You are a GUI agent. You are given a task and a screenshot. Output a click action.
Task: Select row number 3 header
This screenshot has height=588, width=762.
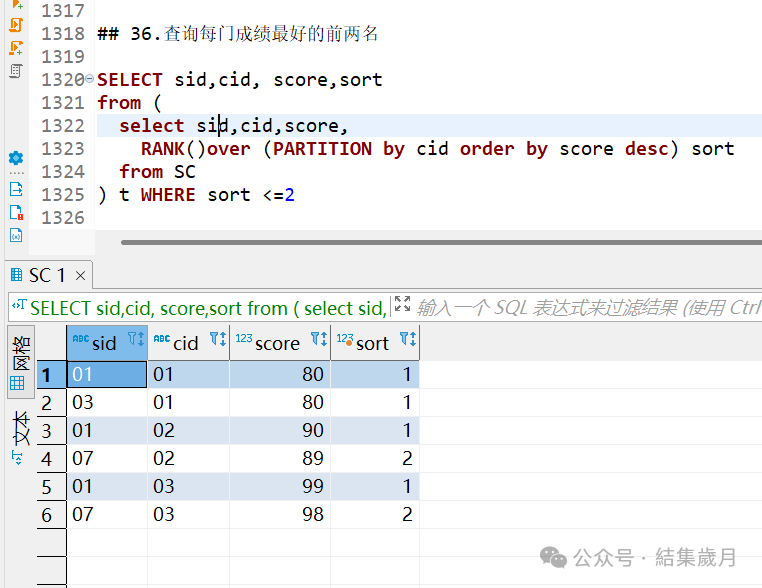51,431
